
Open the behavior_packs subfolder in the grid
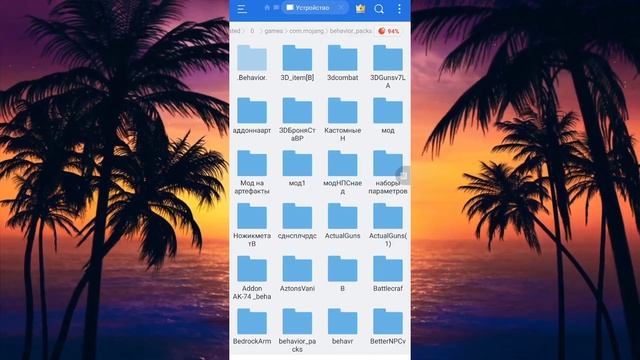[297, 330]
